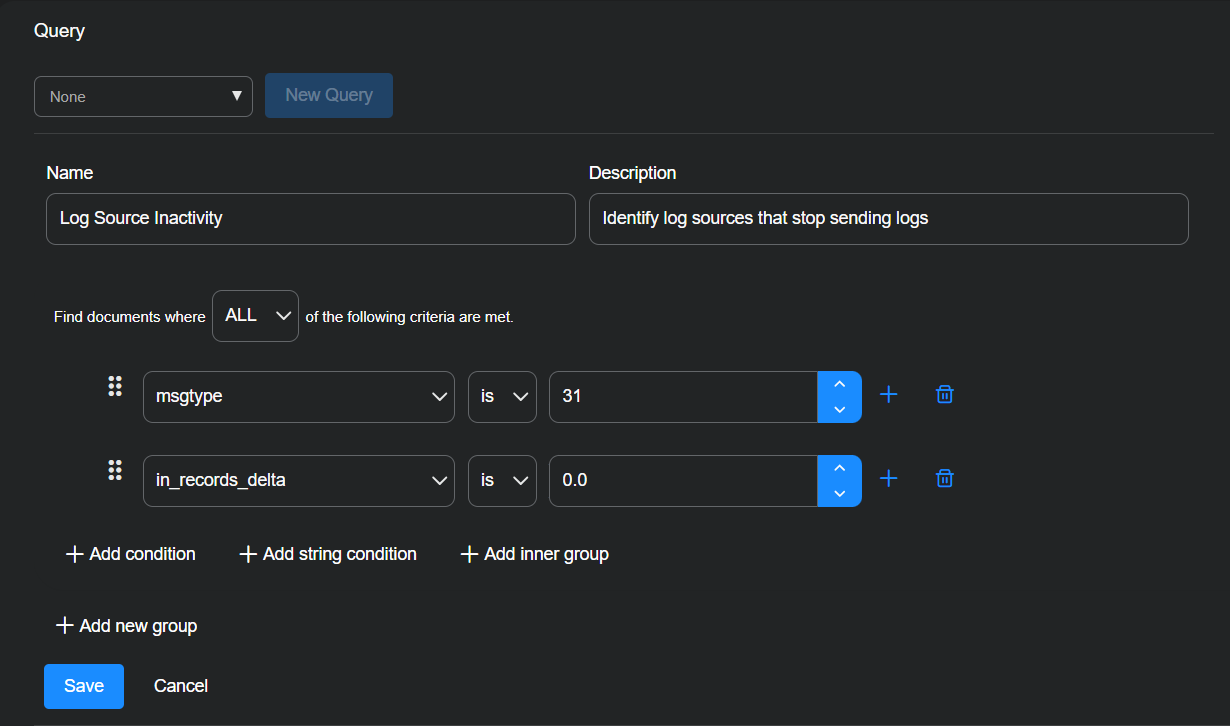Open the ALL match criteria dropdown
Viewport: 1230px width, 726px height.
[255, 315]
